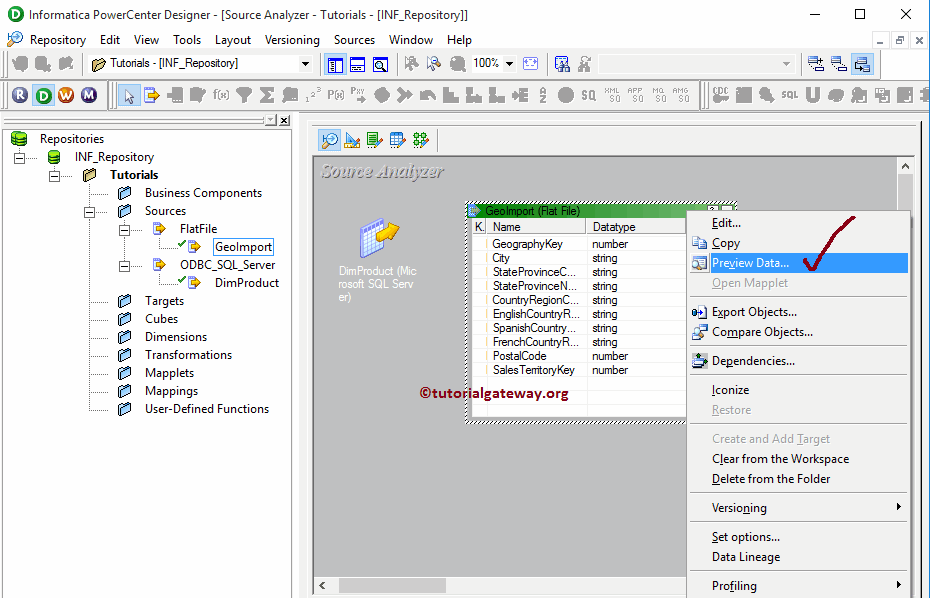Screen dimensions: 930x598
Task: Click the SQL transformation icon
Action: (x=789, y=95)
